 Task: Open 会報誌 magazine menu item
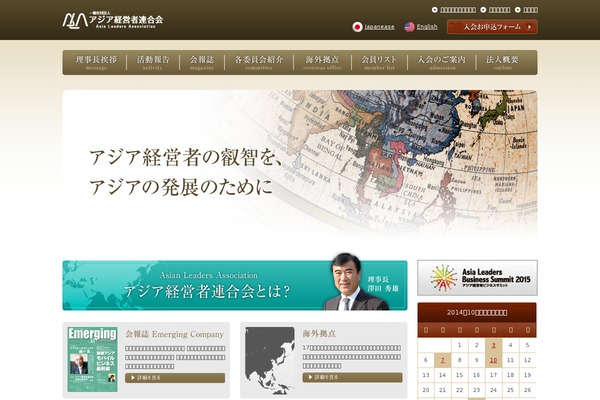[202, 62]
